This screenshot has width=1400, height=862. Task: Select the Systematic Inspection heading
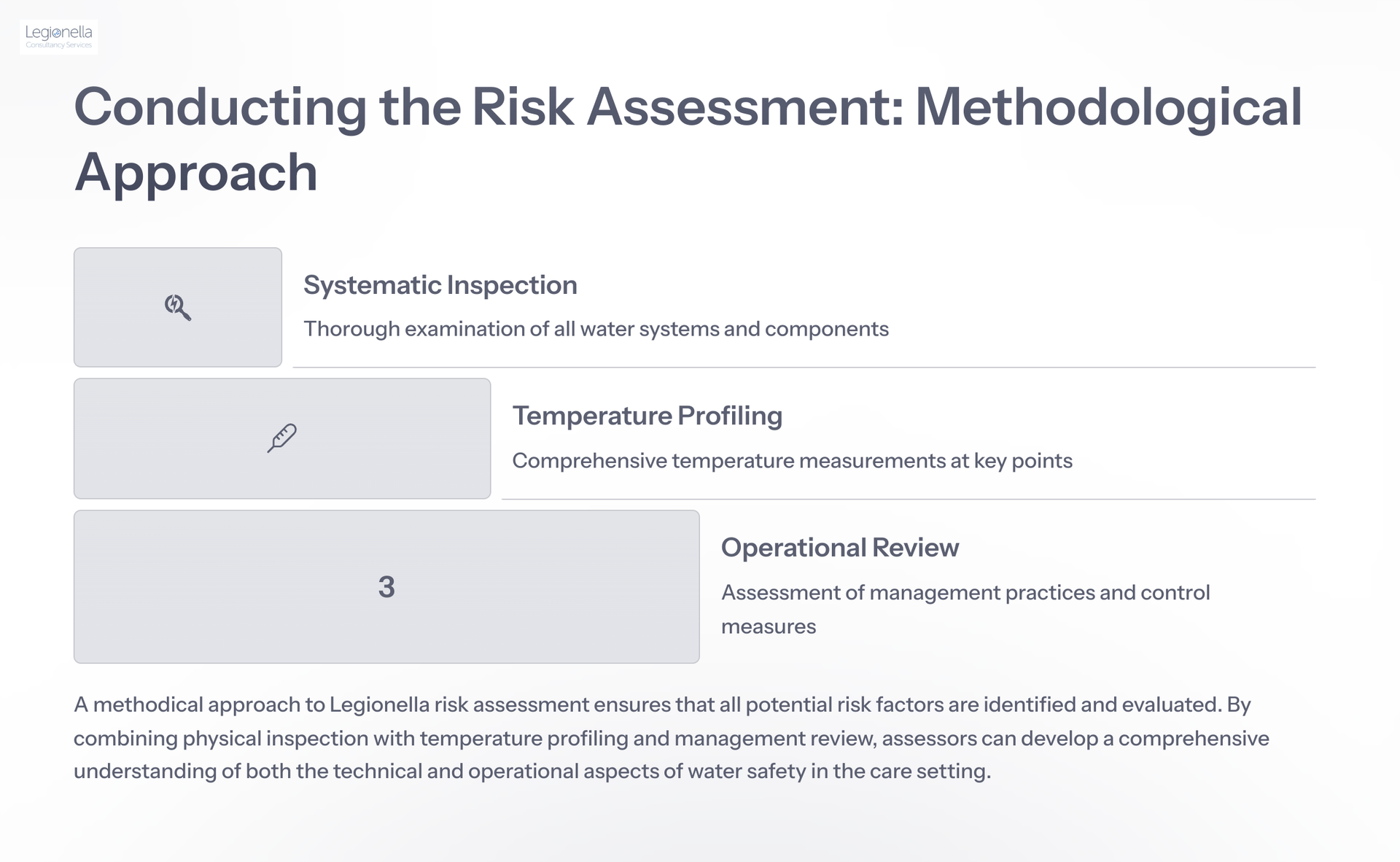pyautogui.click(x=440, y=285)
